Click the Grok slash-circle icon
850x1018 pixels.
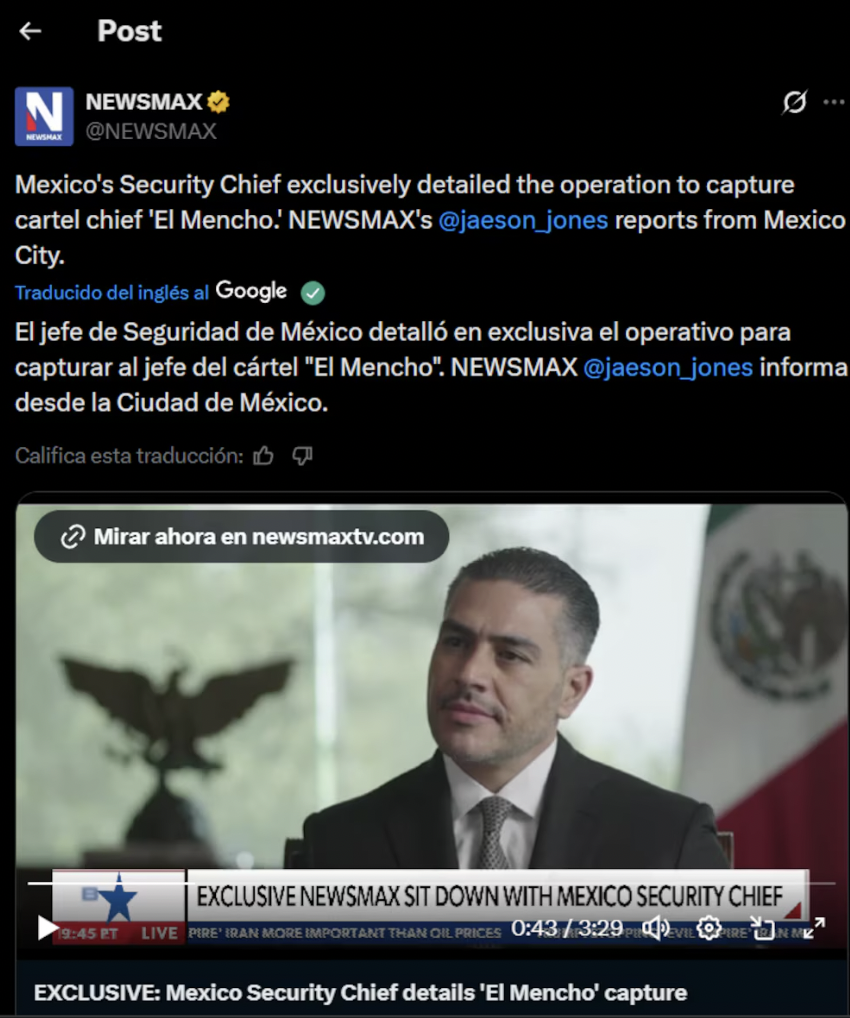point(794,102)
